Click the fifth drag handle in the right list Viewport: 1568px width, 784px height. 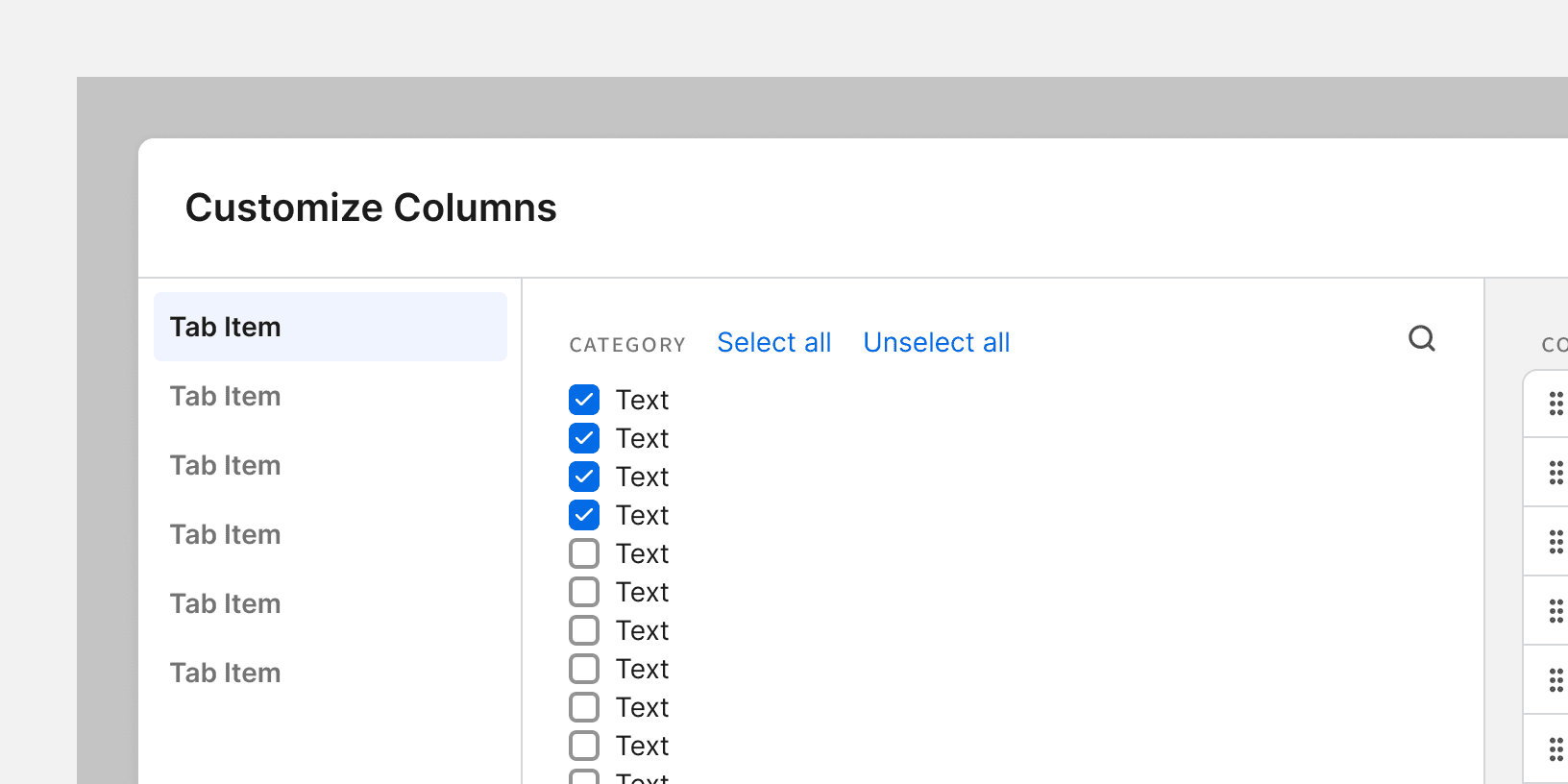(x=1556, y=680)
